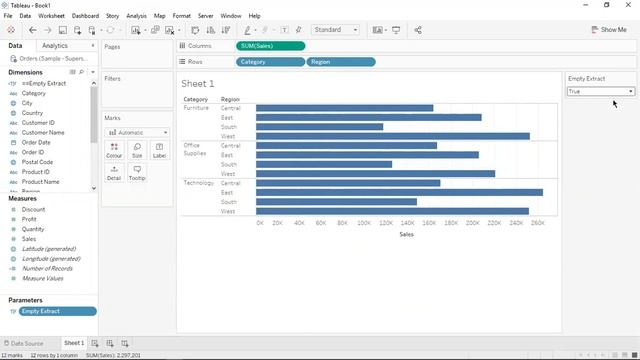The width and height of the screenshot is (640, 360).
Task: Click the Sort ascending icon
Action: (211, 30)
